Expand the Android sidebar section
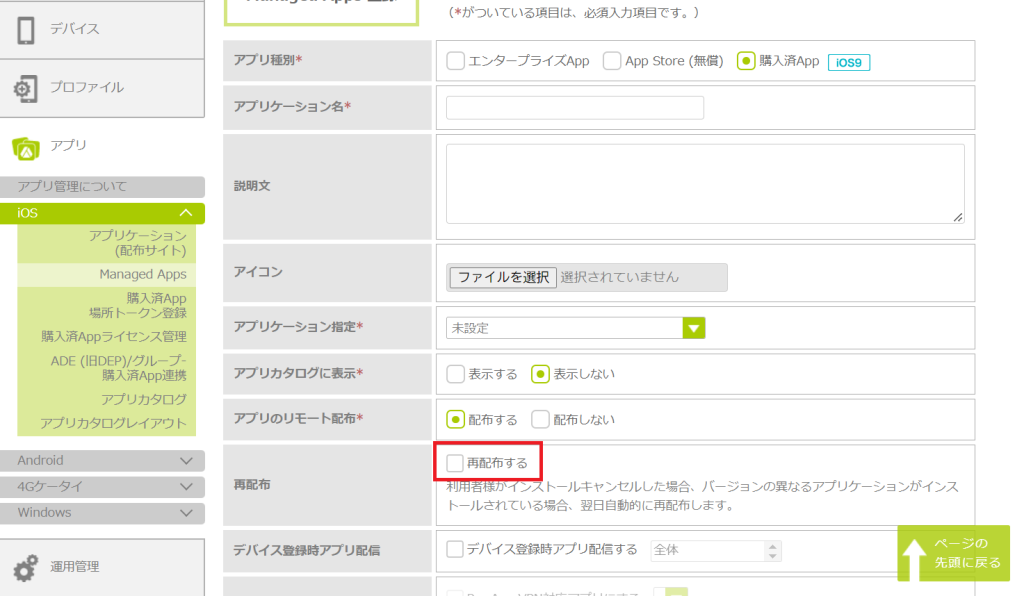This screenshot has height=596, width=1024. [110, 461]
